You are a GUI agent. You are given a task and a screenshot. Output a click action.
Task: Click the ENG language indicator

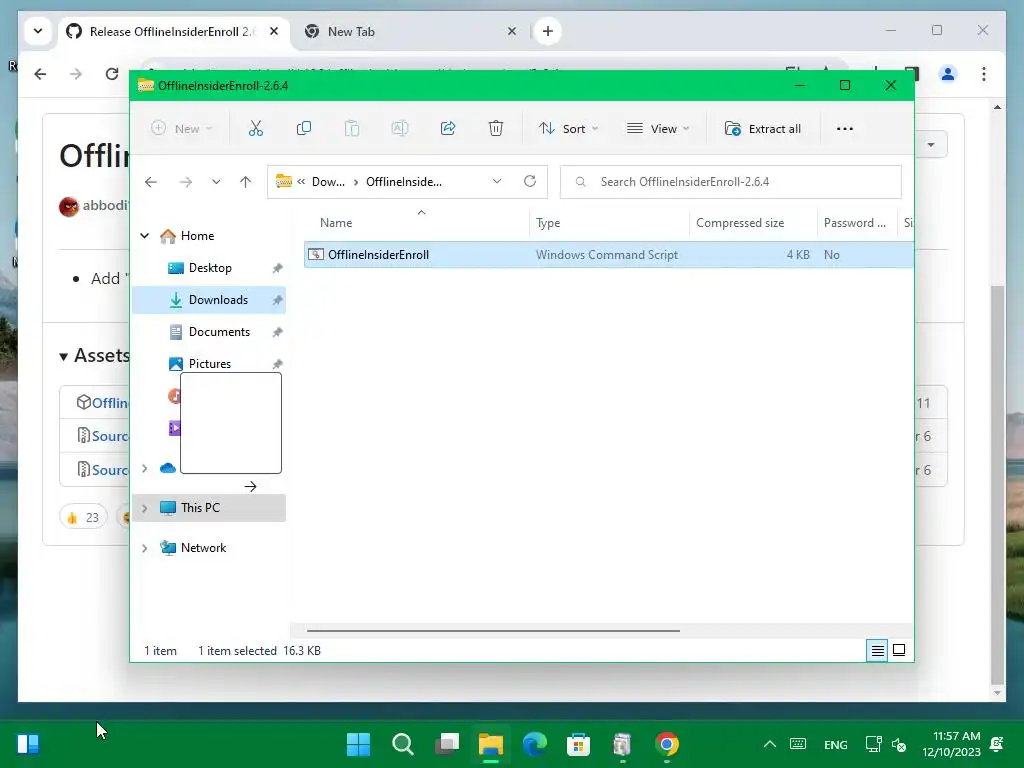pos(835,744)
